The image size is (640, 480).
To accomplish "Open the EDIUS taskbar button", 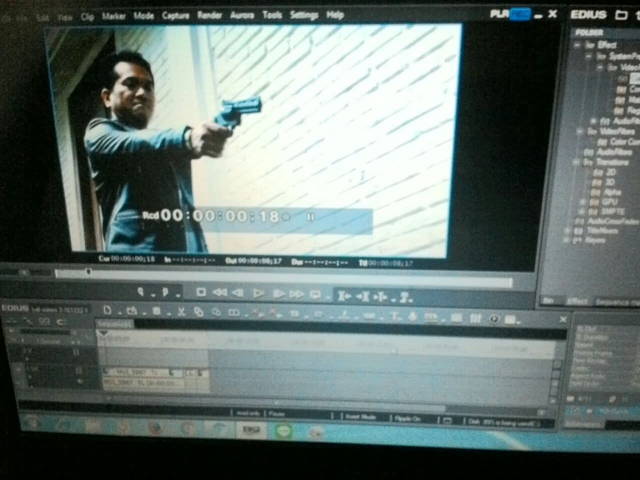I will coord(249,429).
